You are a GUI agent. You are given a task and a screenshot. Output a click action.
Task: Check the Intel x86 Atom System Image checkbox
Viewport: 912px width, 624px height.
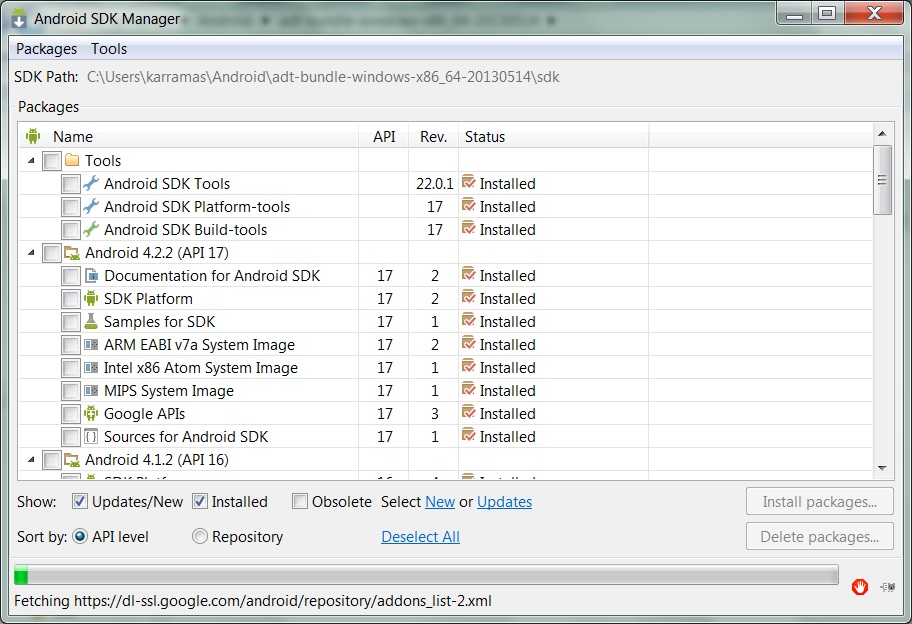point(70,368)
